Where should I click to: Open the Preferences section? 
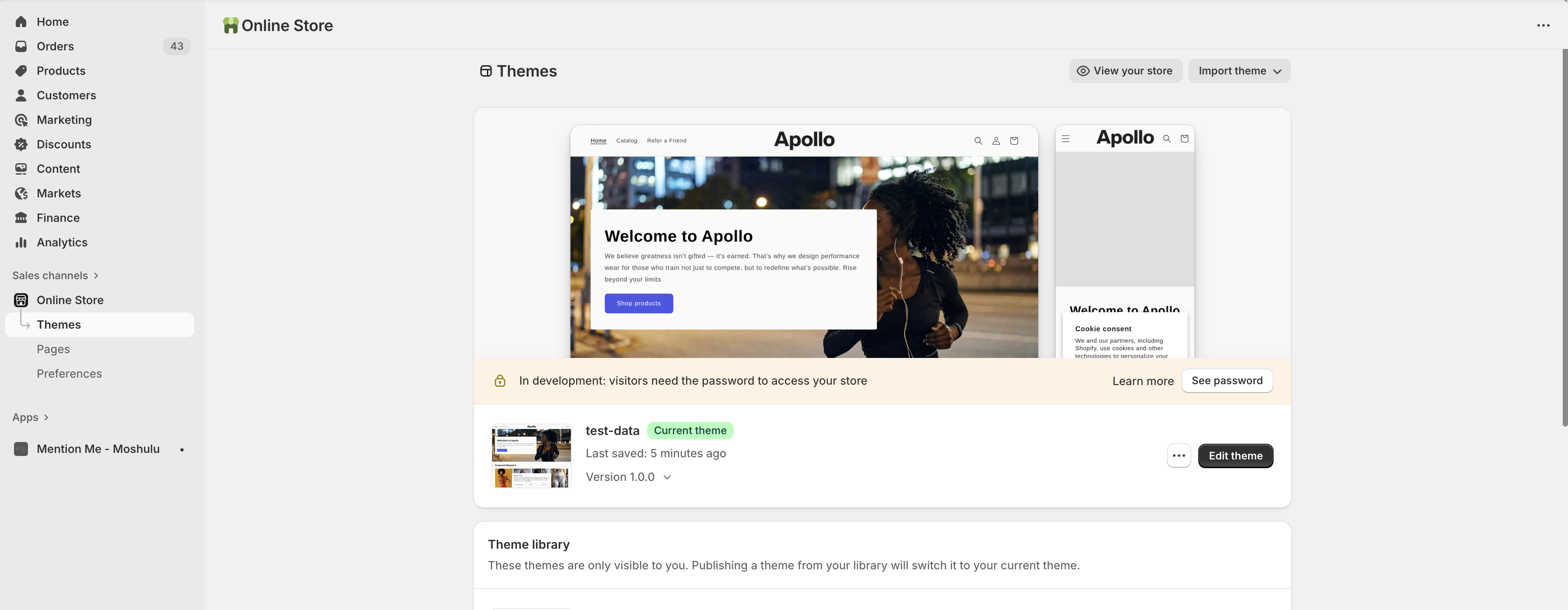coord(69,373)
